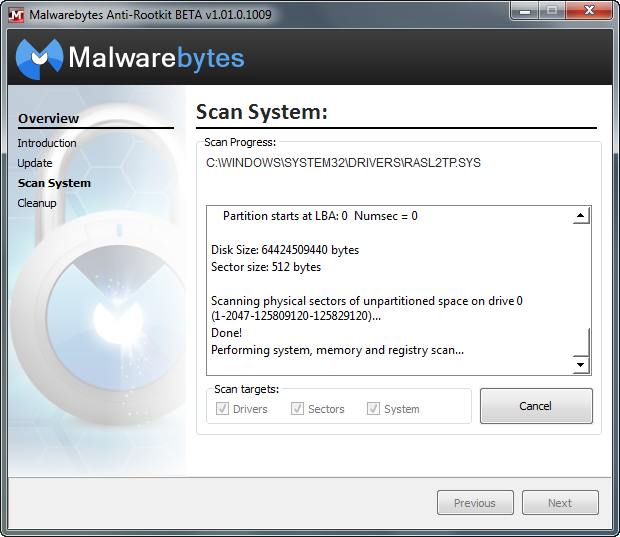Click the 'Disk Size: 64424509440 bytes' log line
The image size is (620, 537).
point(285,250)
